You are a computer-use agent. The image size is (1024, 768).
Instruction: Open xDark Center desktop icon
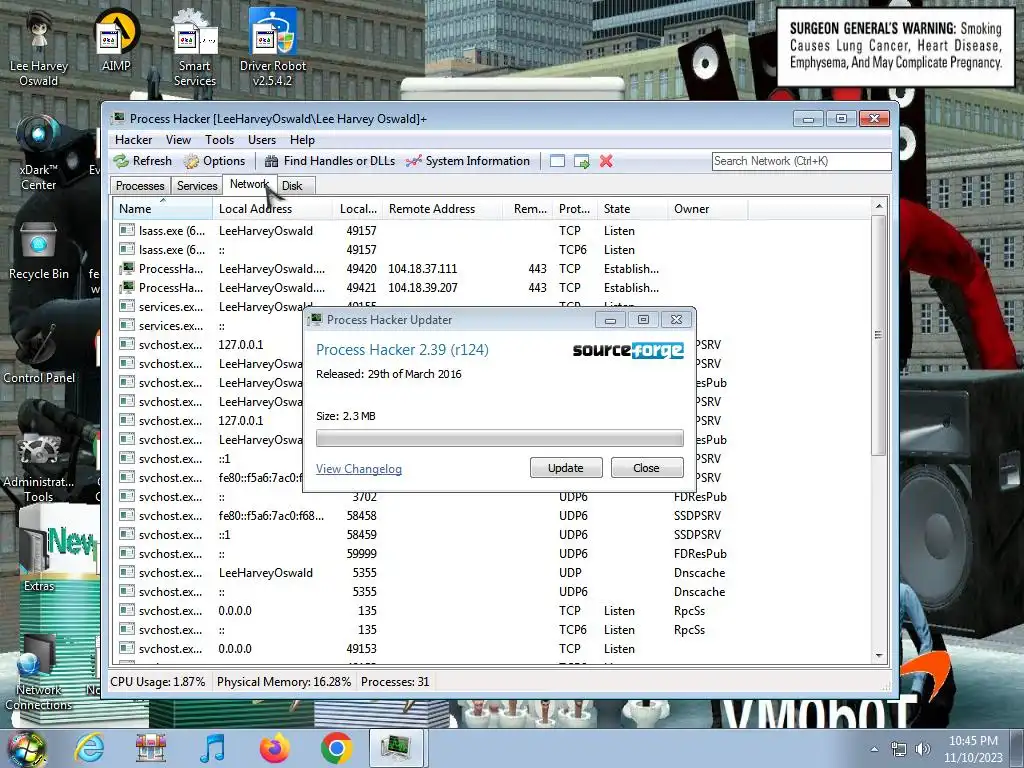(x=39, y=153)
